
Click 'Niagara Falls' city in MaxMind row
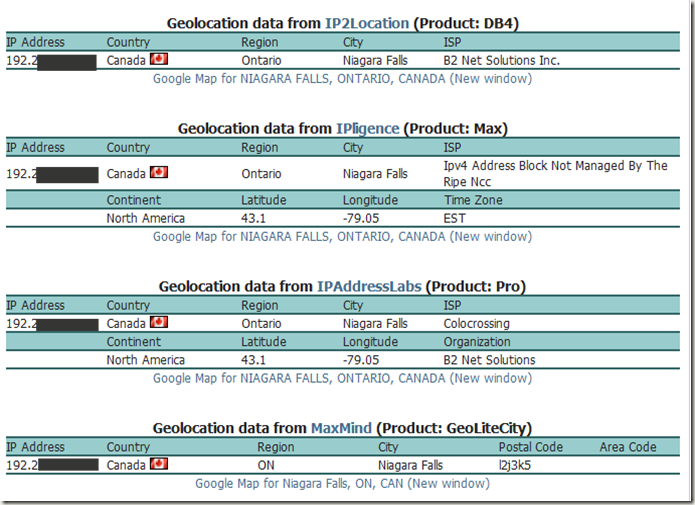pyautogui.click(x=410, y=466)
